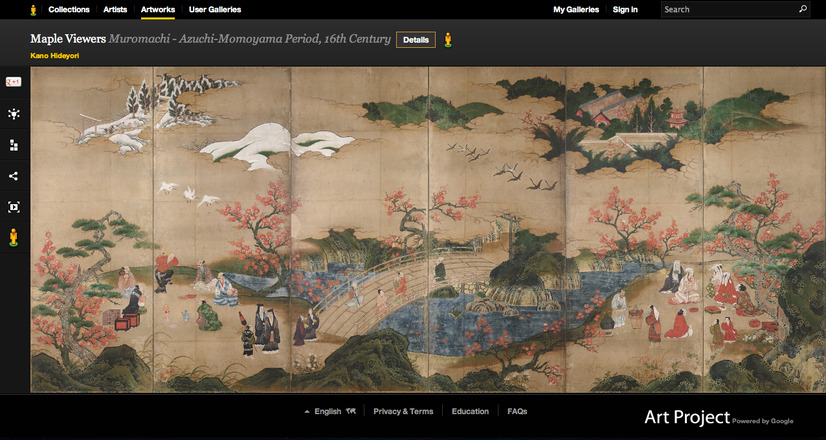Viewport: 826px width, 440px height.
Task: Open User Galleries
Action: coord(215,9)
